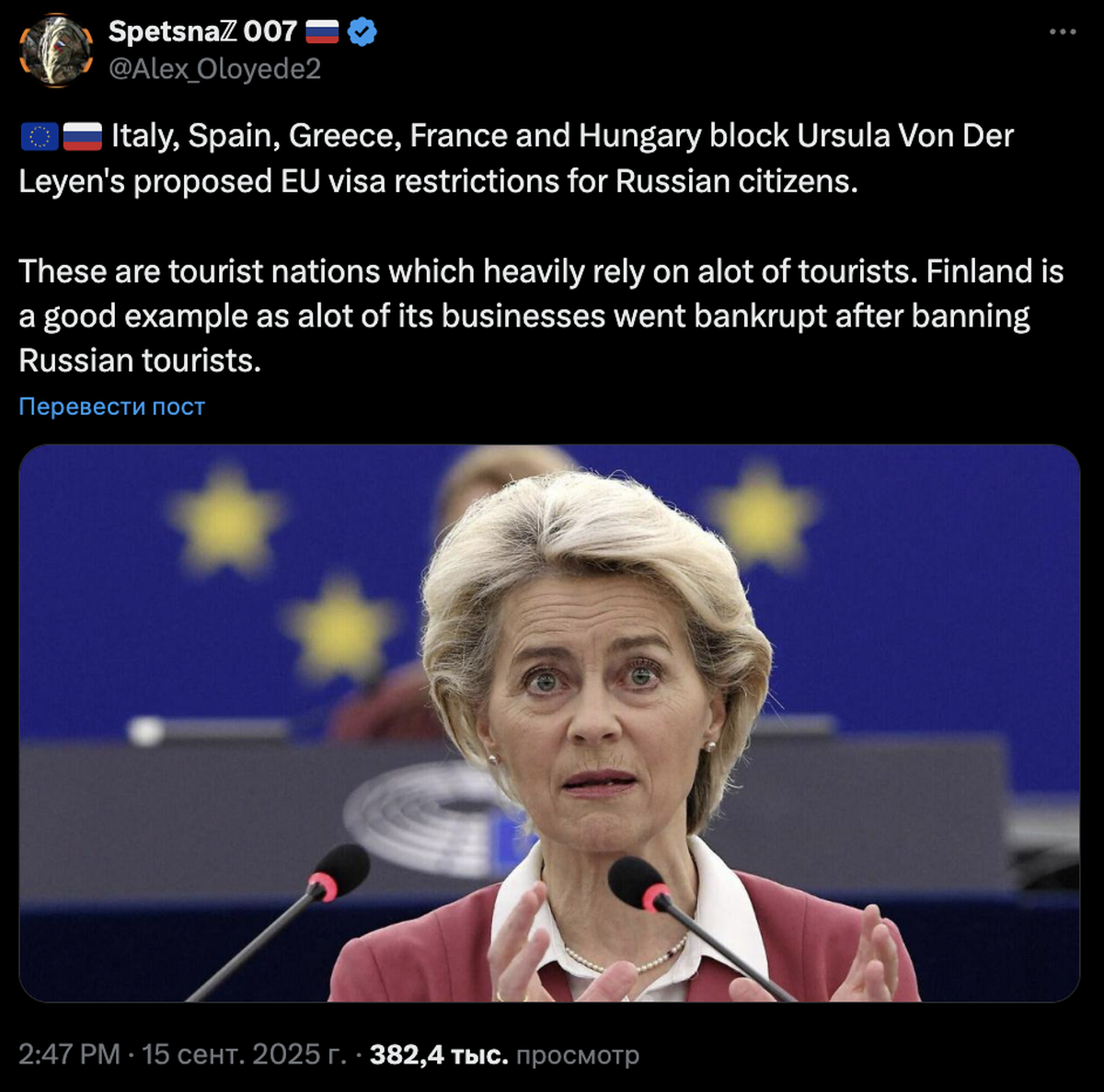The width and height of the screenshot is (1104, 1092).
Task: Select the SpetsnaZ 007 display name
Action: [202, 31]
